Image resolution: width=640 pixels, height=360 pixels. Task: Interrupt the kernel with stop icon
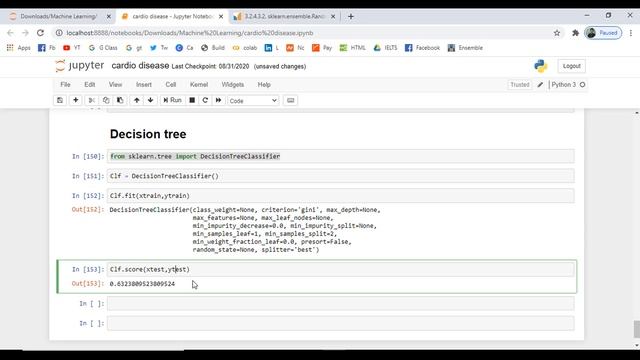tap(192, 100)
